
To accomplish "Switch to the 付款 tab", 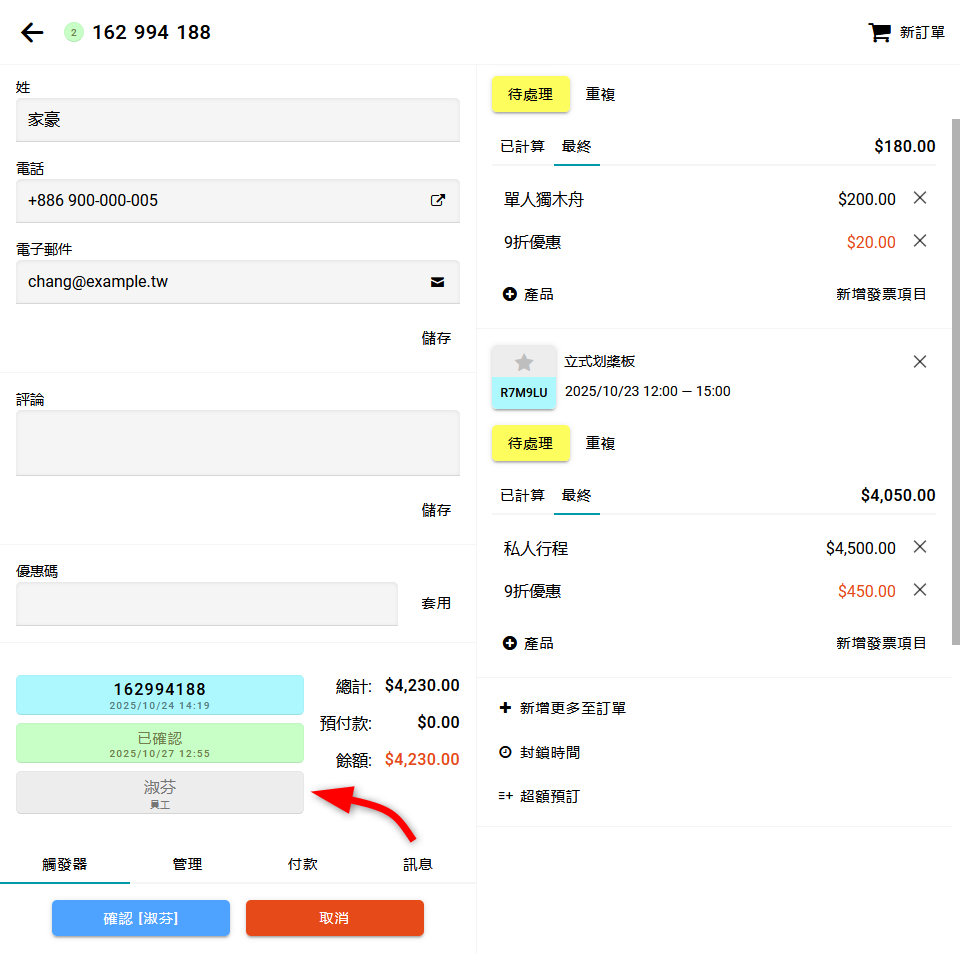I will [x=302, y=864].
